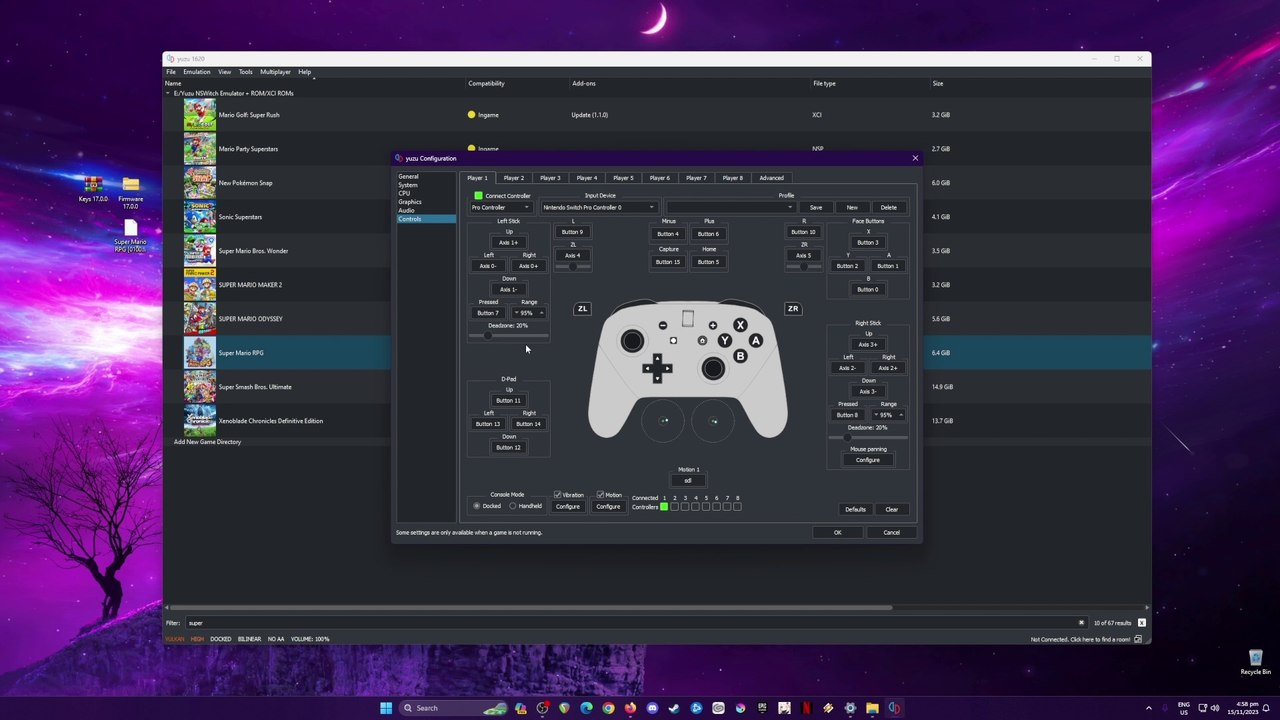Open Netflix from the taskbar

coord(806,708)
